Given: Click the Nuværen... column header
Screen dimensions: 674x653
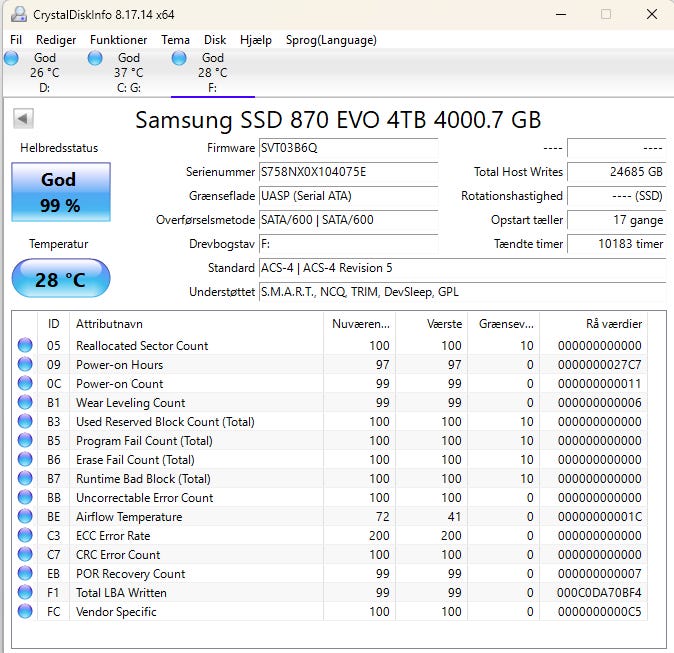Looking at the screenshot, I should (360, 324).
